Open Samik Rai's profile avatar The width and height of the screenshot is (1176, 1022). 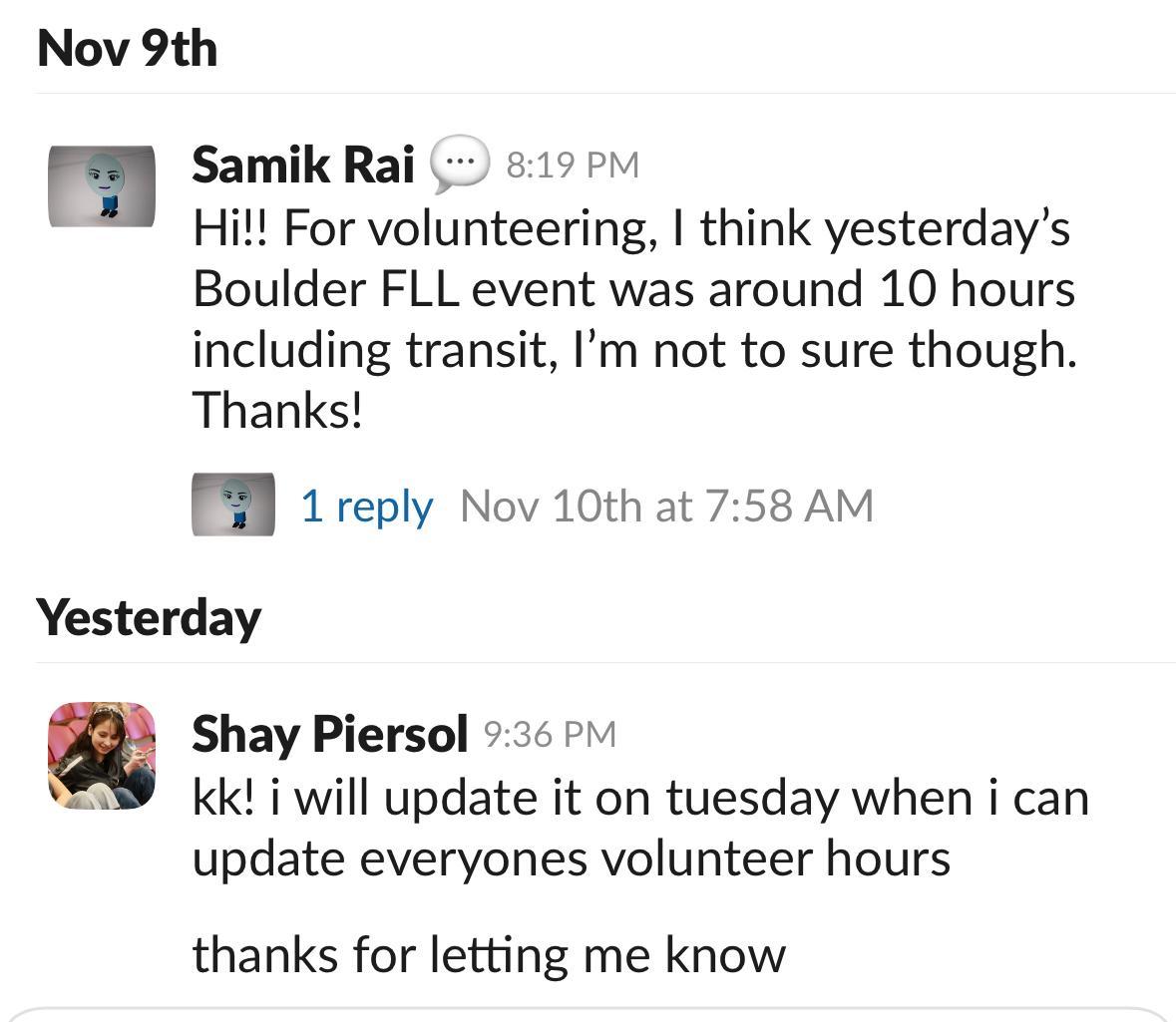click(x=102, y=186)
